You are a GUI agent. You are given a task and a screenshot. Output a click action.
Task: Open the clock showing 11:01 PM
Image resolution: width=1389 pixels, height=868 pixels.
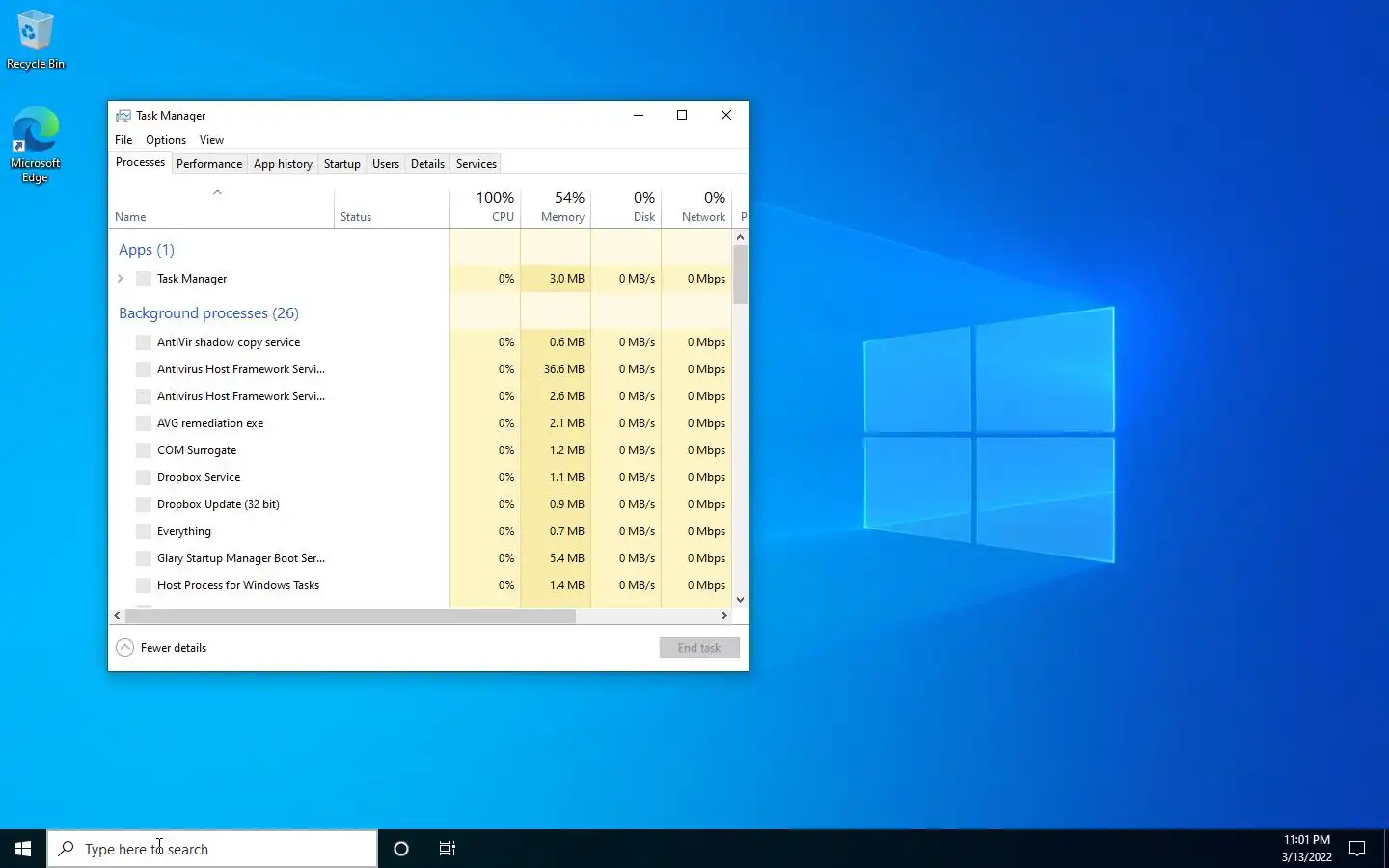pos(1307,849)
